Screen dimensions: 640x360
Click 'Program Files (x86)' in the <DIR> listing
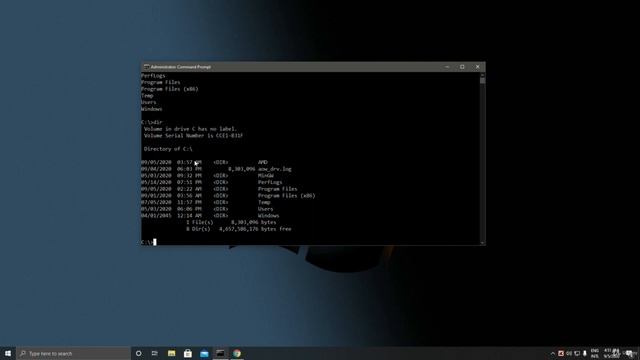287,196
